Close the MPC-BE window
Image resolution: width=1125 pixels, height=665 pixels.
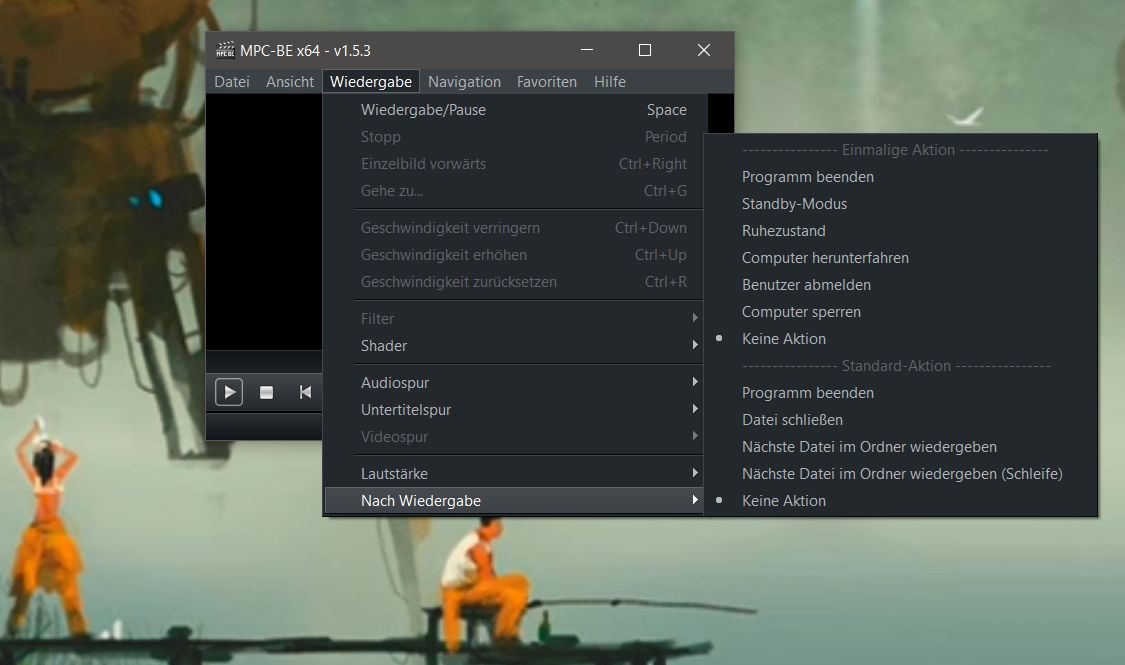pos(704,50)
